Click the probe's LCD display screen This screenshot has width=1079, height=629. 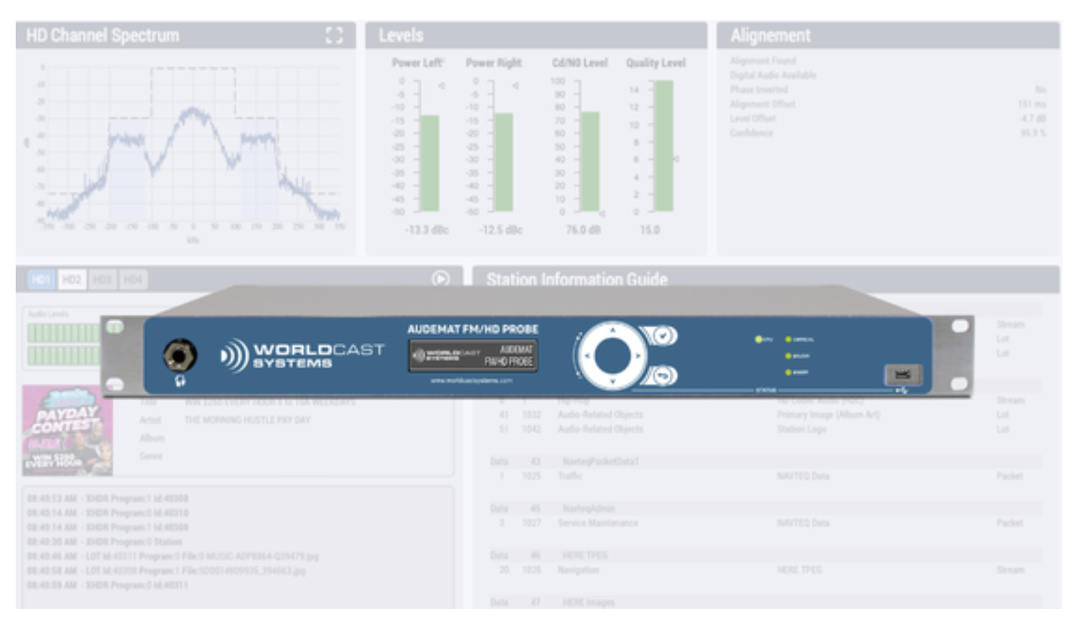pyautogui.click(x=473, y=355)
